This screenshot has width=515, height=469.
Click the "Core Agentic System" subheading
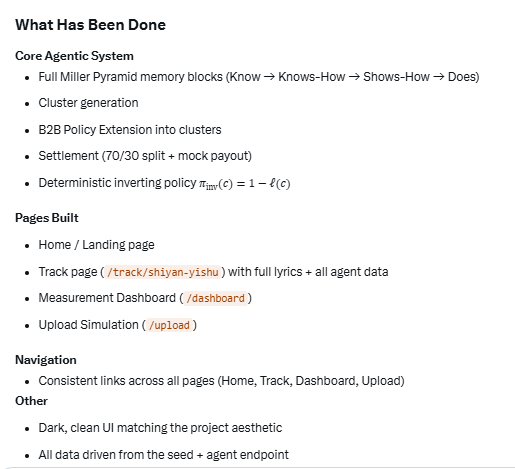click(74, 56)
